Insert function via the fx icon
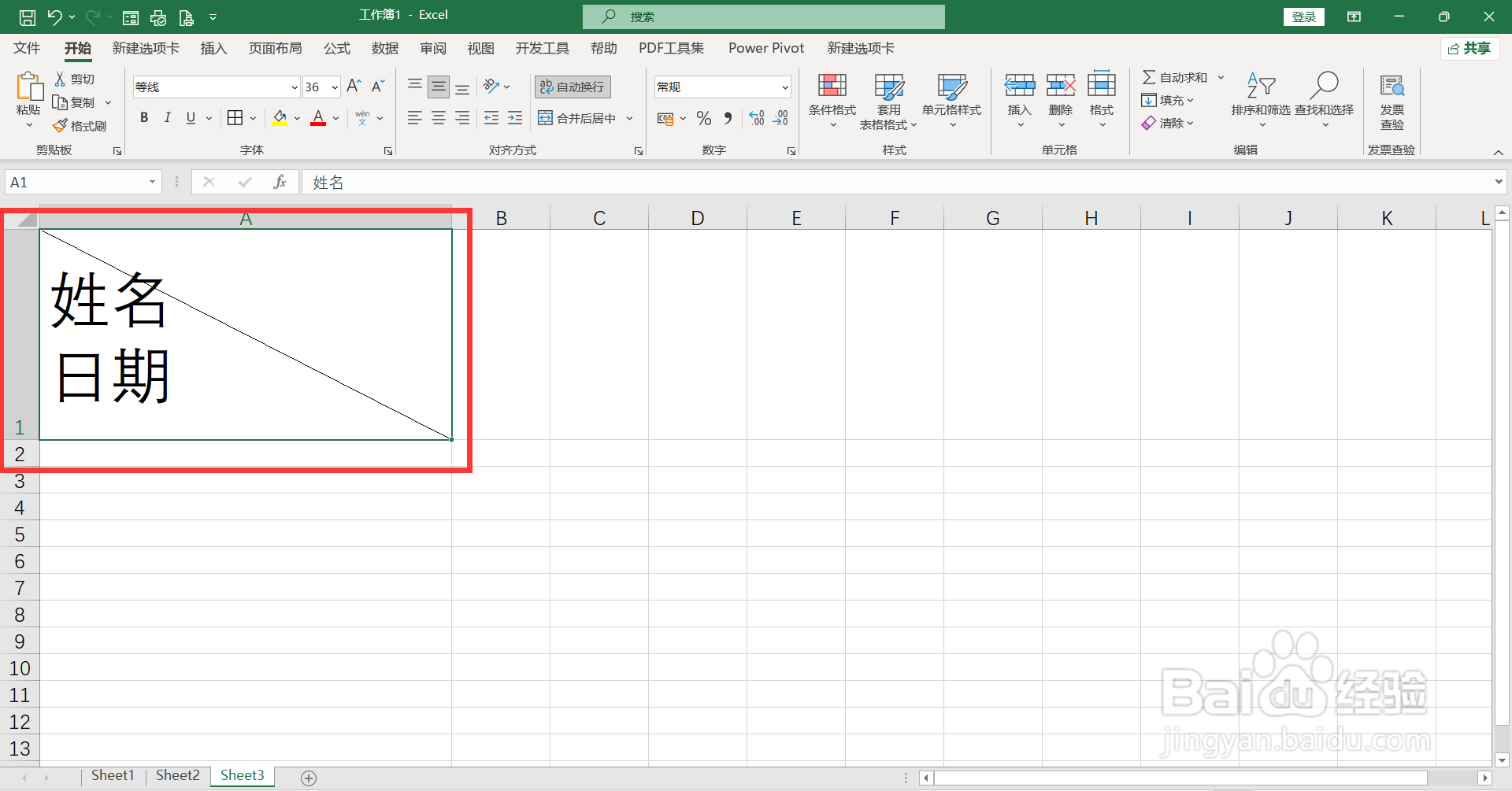The height and width of the screenshot is (791, 1512). [280, 182]
